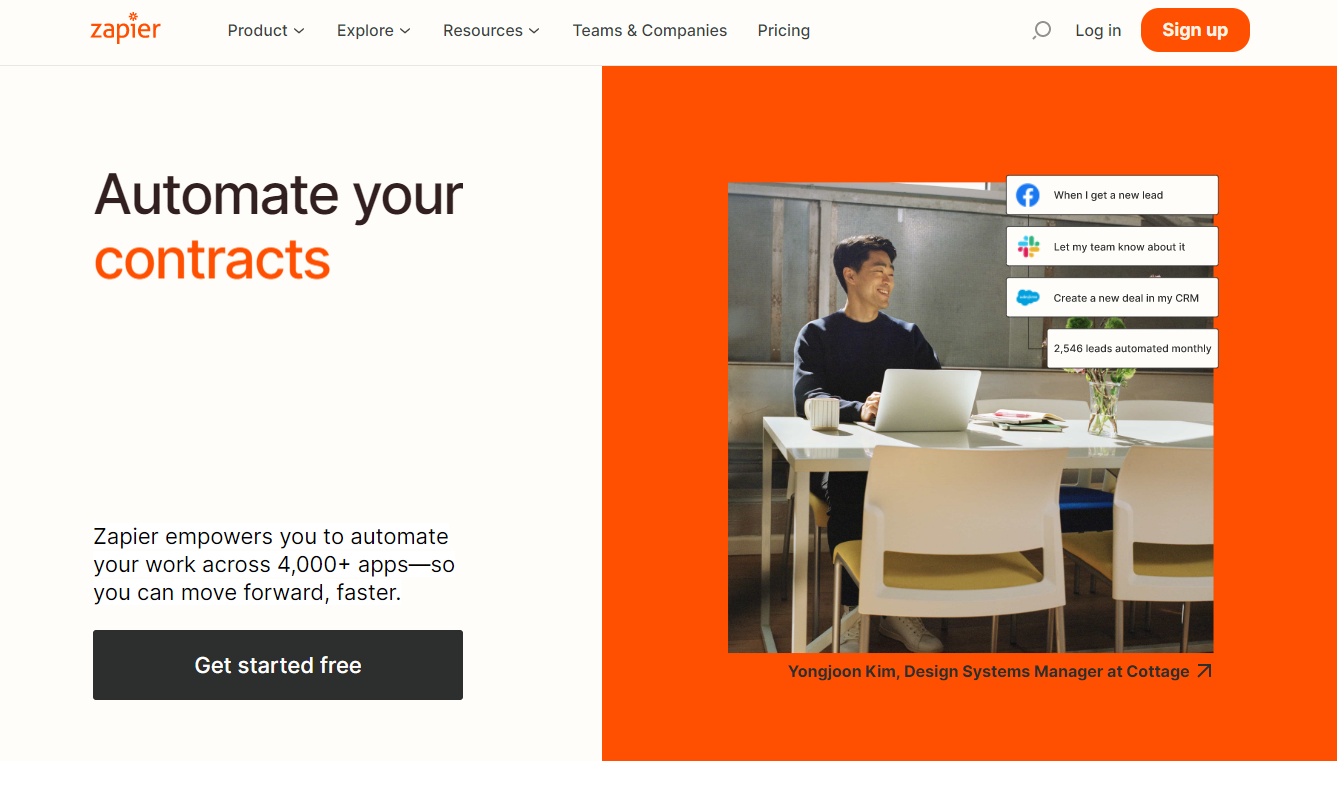1337x808 pixels.
Task: Click the Facebook icon in lead card
Action: (x=1028, y=195)
